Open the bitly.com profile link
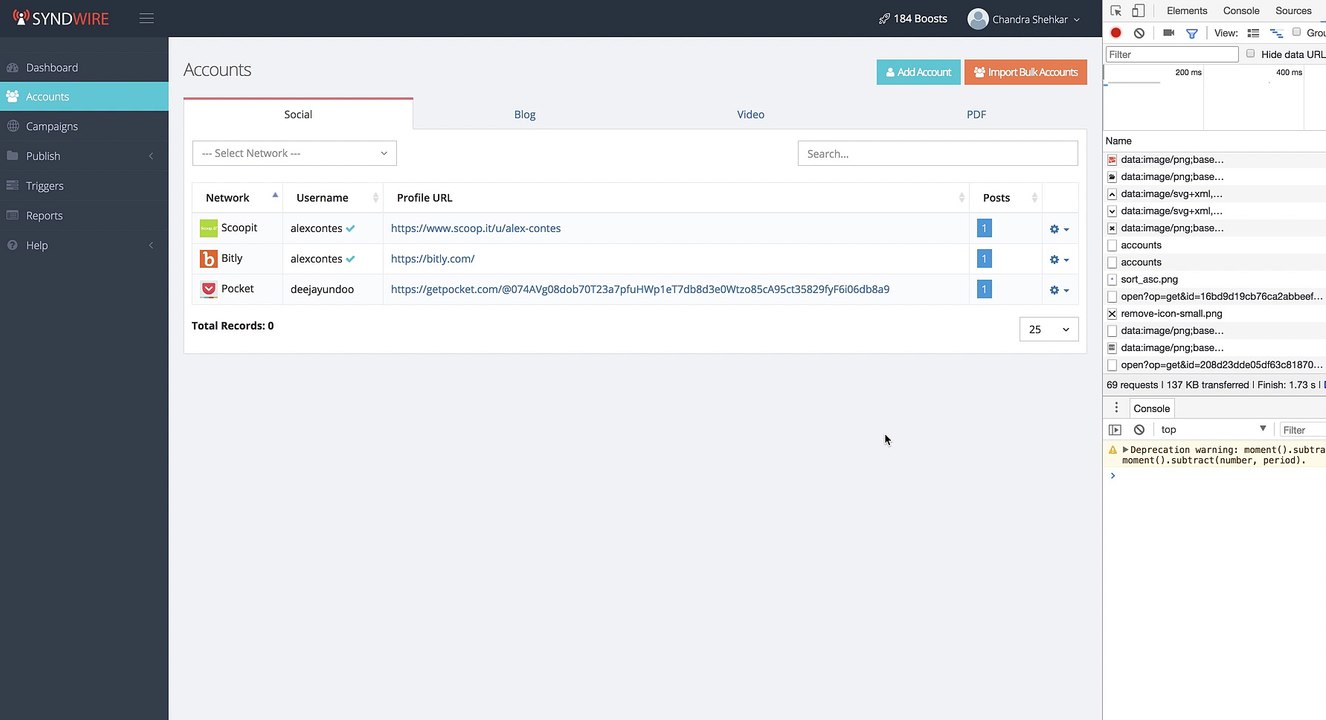Image resolution: width=1326 pixels, height=720 pixels. [x=433, y=259]
